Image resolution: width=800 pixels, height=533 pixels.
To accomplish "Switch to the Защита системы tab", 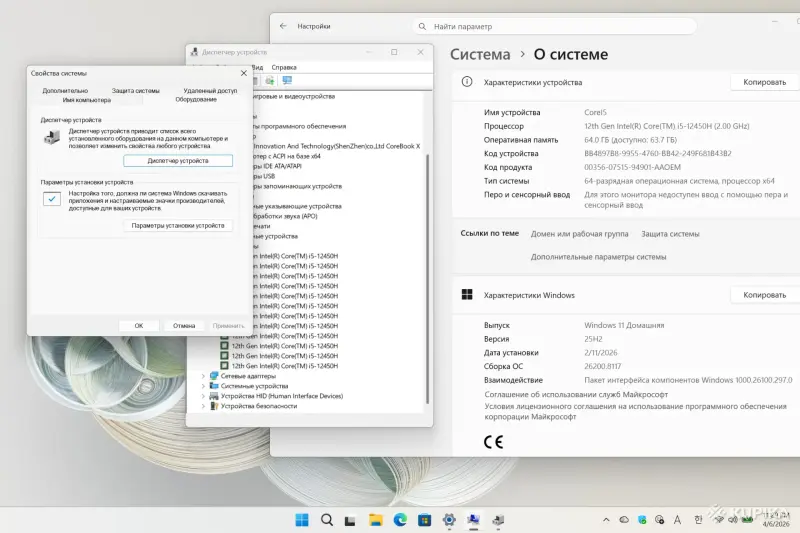I will 136,90.
